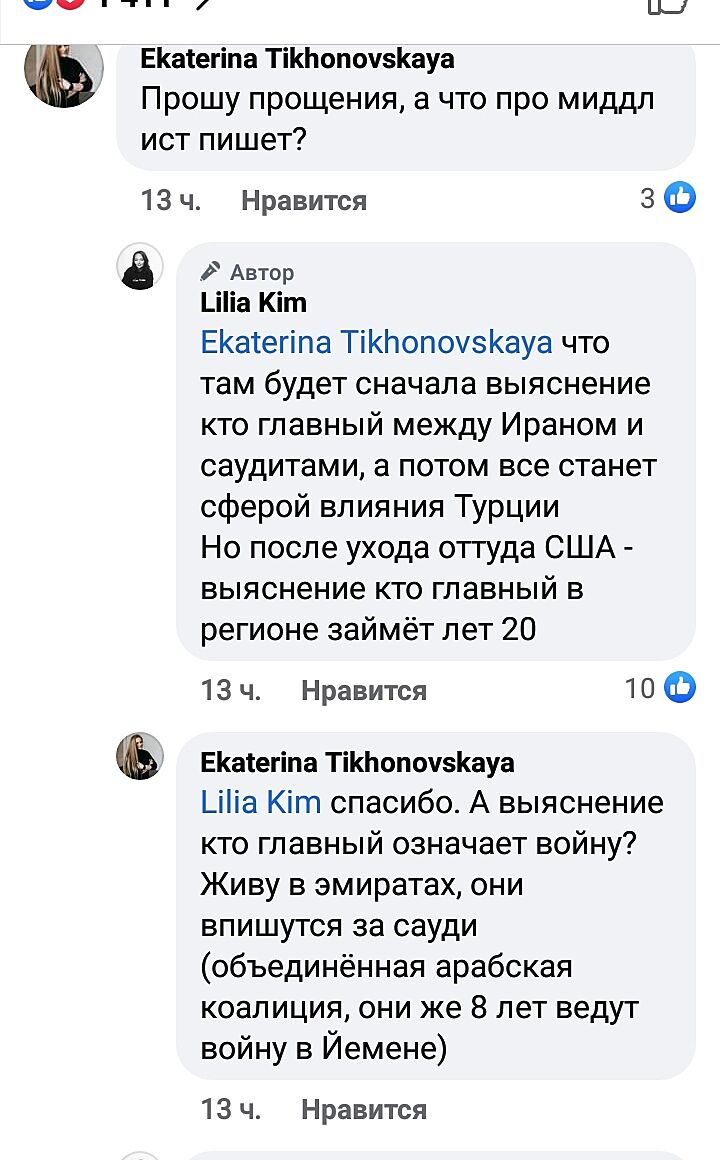
Task: Follow the blue Lilia Kim mention link
Action: click(x=261, y=803)
